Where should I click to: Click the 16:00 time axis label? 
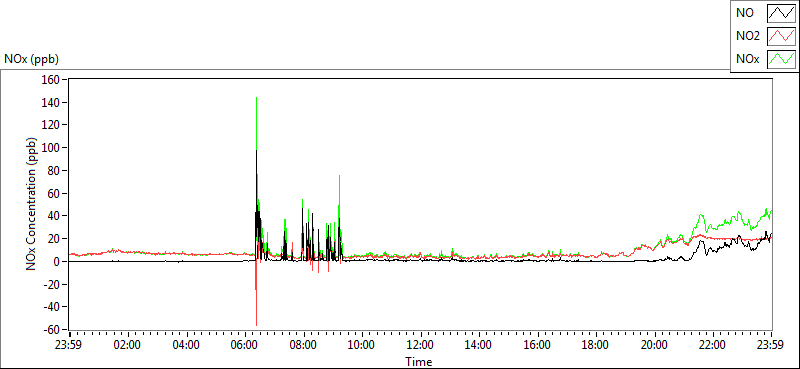click(538, 344)
